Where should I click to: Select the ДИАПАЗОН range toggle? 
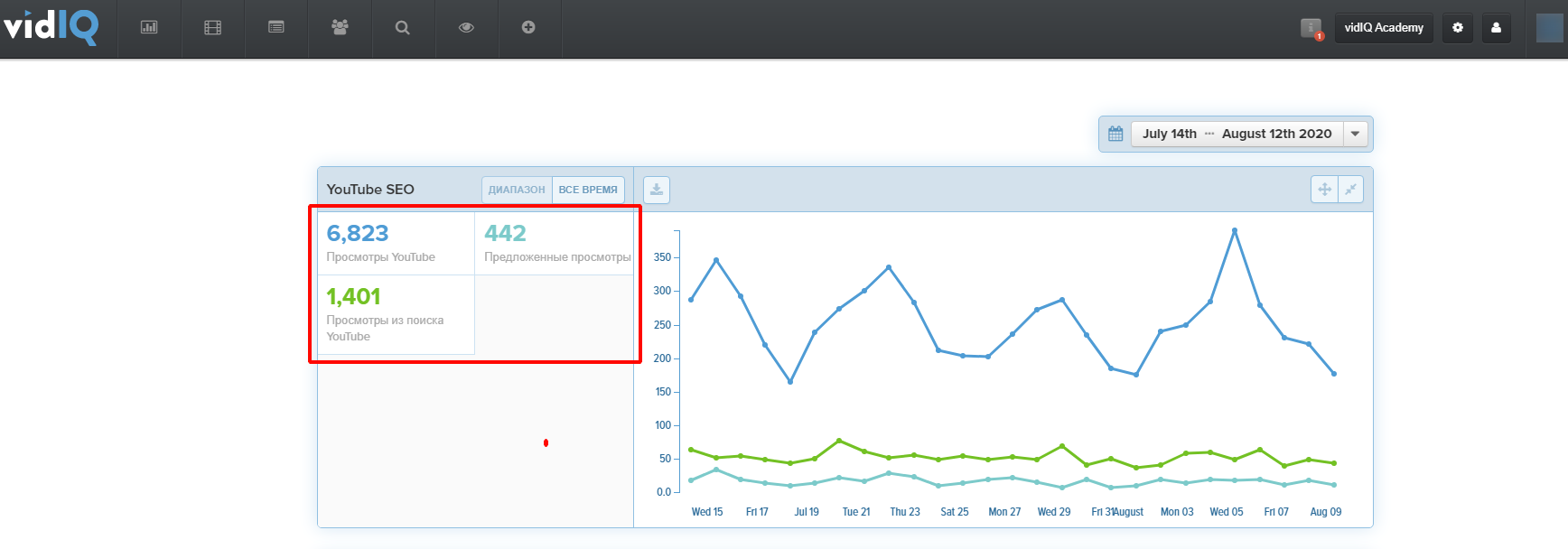[x=517, y=190]
